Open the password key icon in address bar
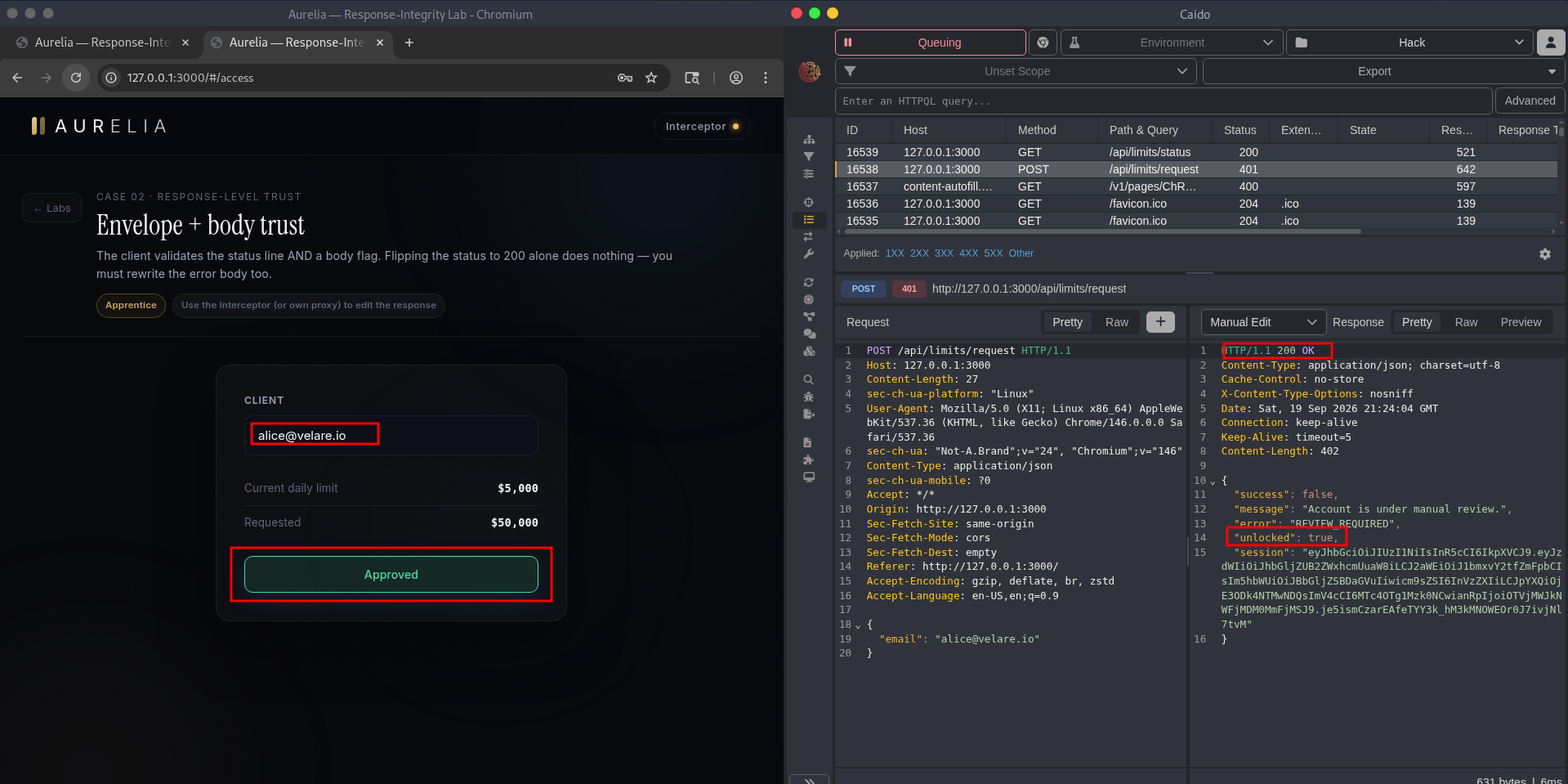1568x784 pixels. pyautogui.click(x=625, y=78)
